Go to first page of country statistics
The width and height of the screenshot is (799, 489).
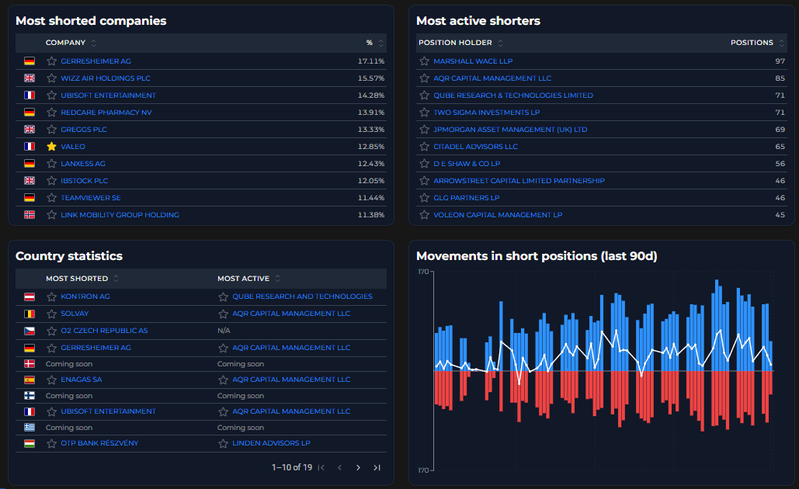pyautogui.click(x=321, y=468)
